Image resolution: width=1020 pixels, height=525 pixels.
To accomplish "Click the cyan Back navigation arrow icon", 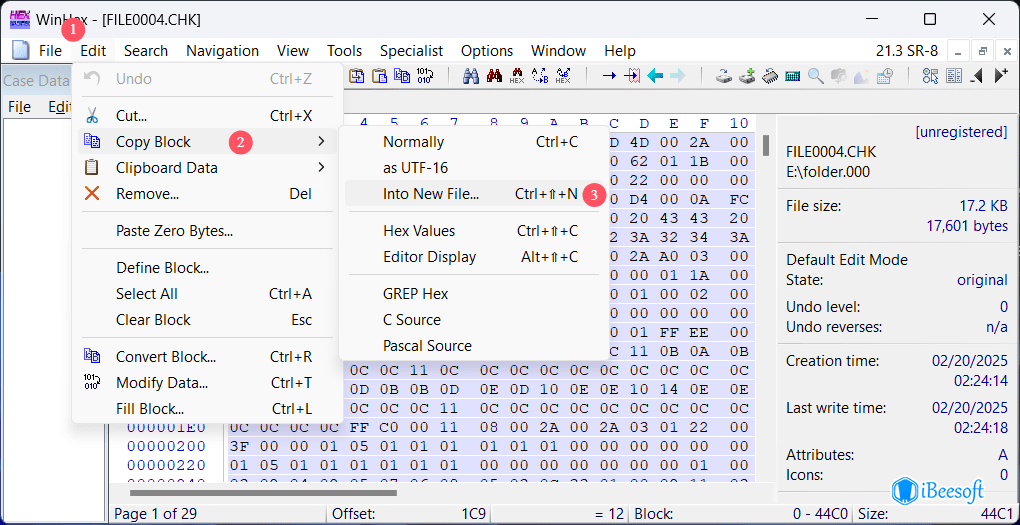I will 655,76.
